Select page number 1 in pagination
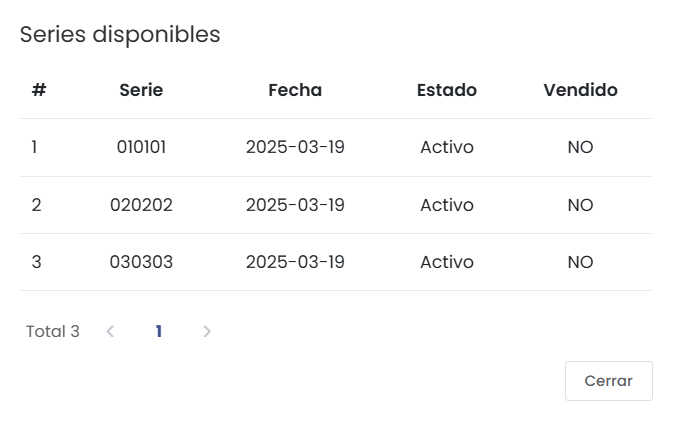 click(159, 331)
